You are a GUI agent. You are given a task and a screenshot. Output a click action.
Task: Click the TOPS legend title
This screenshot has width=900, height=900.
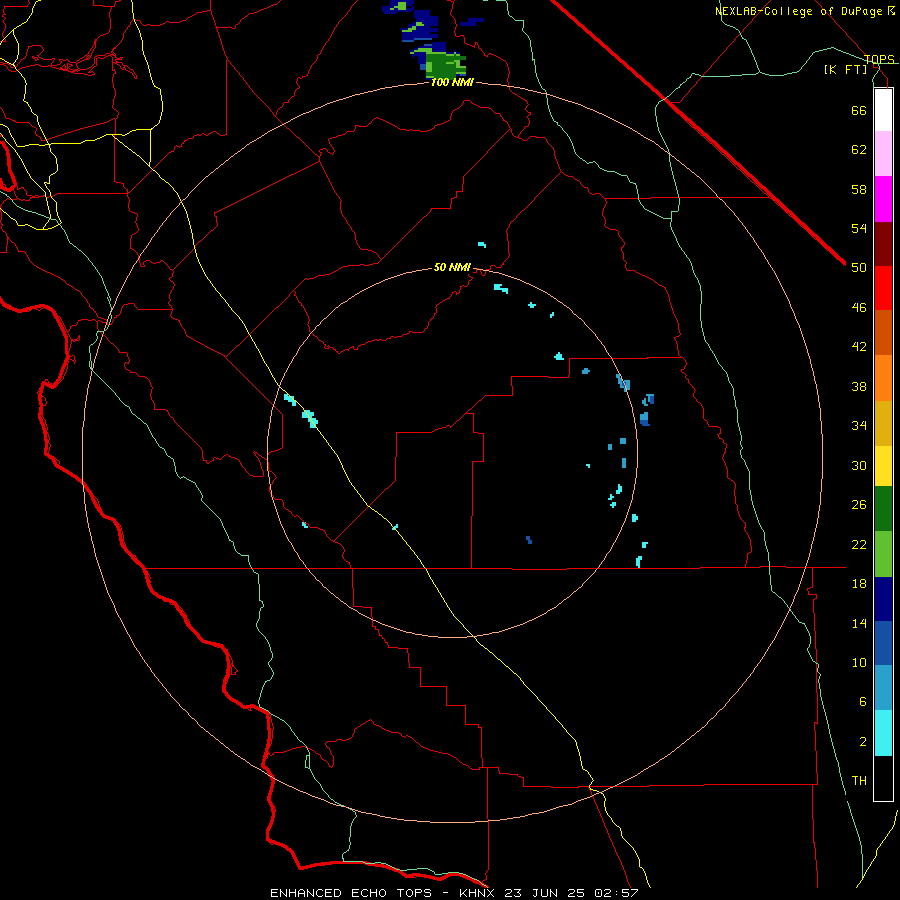879,59
